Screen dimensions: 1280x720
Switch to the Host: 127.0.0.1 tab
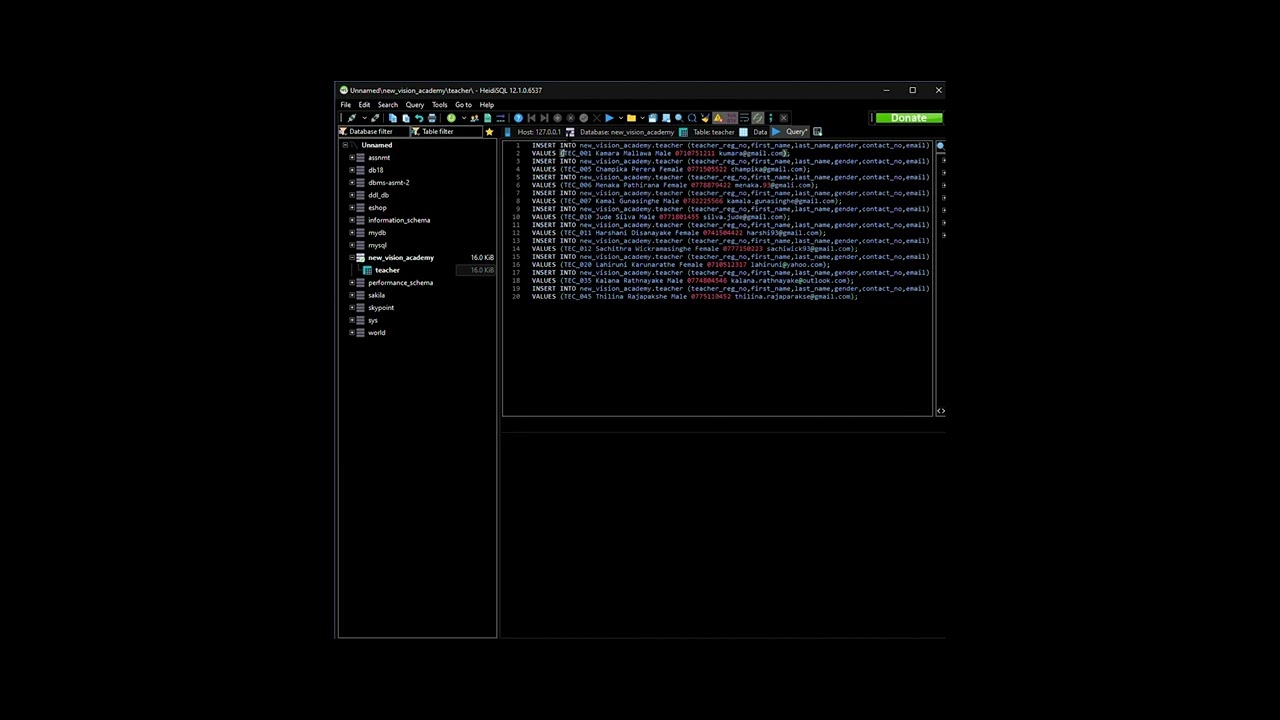tap(533, 132)
